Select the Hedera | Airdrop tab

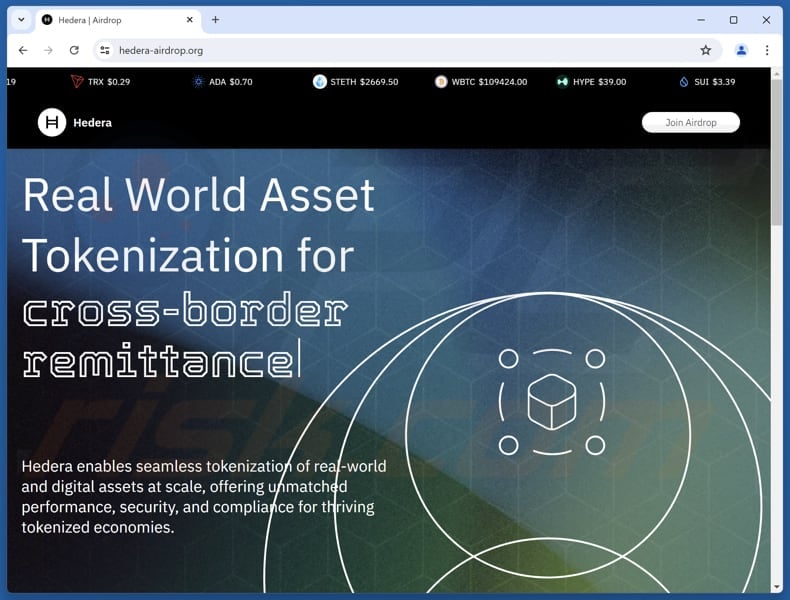click(118, 20)
